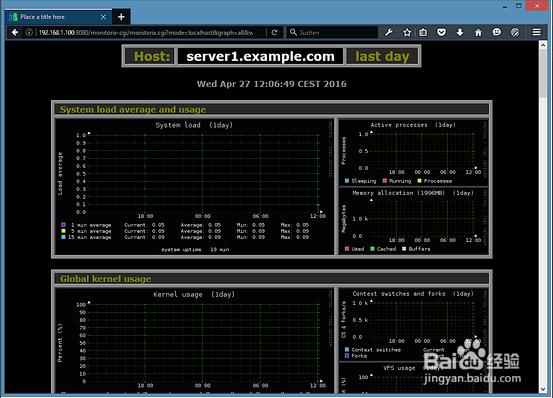Click the Suchen search box

tap(332, 32)
